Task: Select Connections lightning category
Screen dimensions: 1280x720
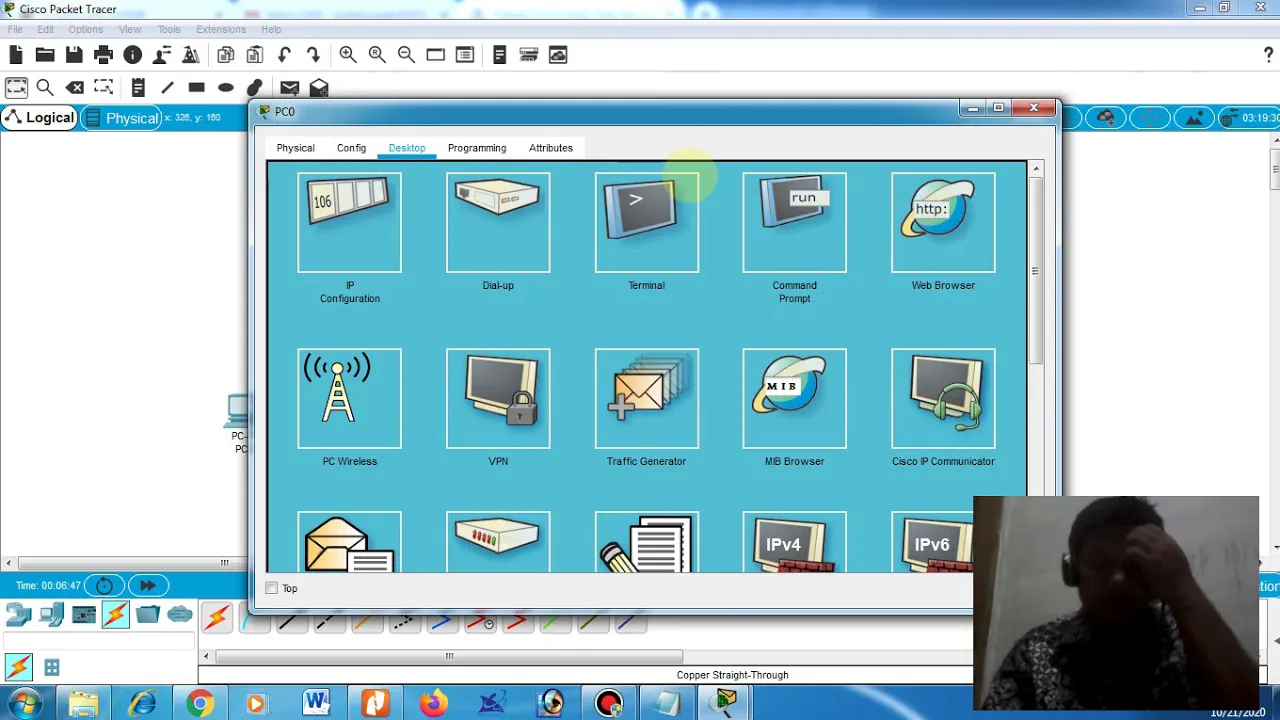Action: (115, 614)
